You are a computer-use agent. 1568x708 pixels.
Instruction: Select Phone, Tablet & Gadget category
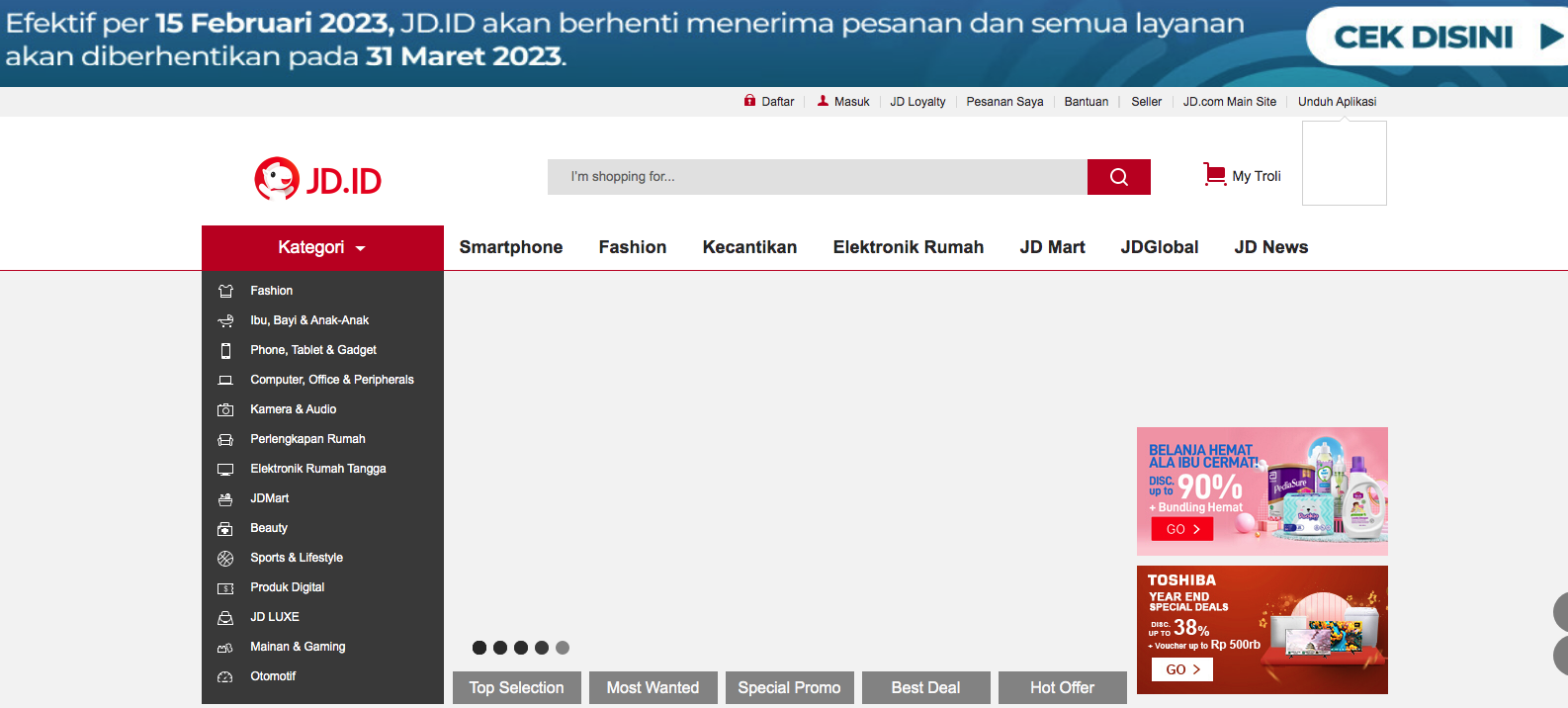click(313, 350)
